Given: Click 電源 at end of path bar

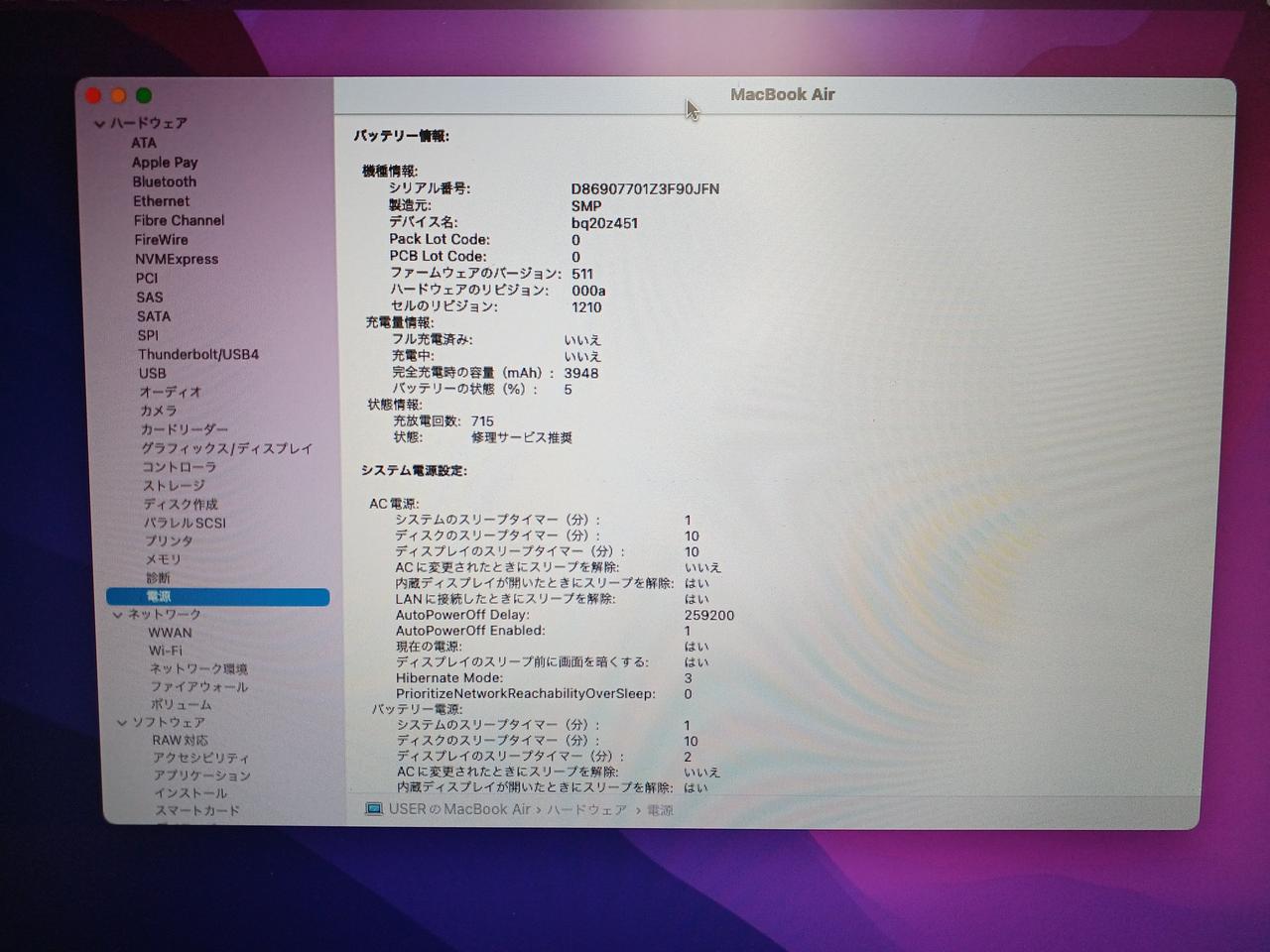Looking at the screenshot, I should click(660, 810).
